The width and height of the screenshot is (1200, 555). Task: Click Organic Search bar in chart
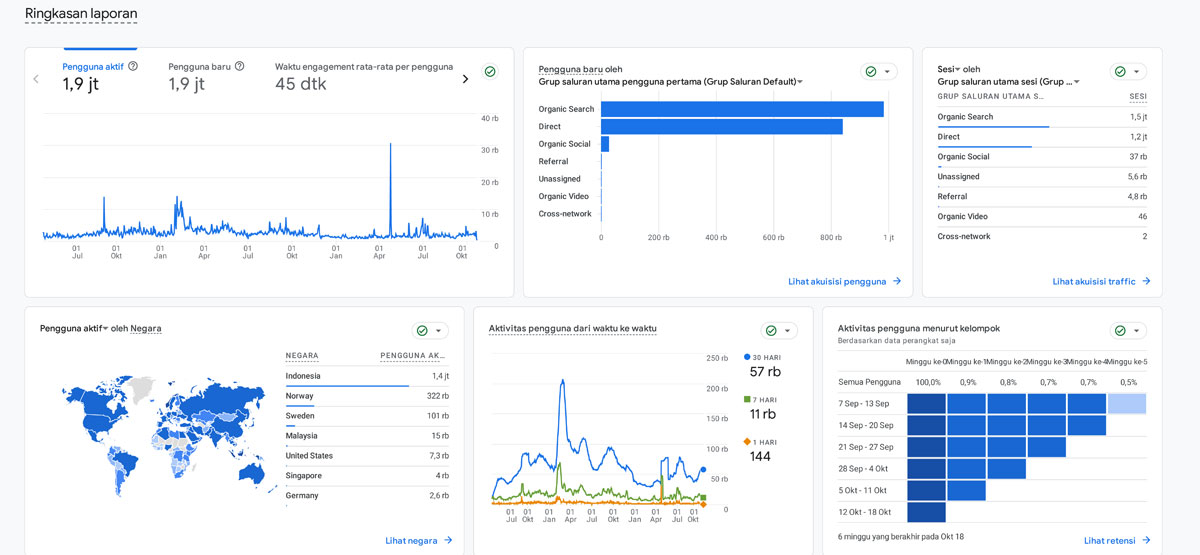(x=741, y=109)
